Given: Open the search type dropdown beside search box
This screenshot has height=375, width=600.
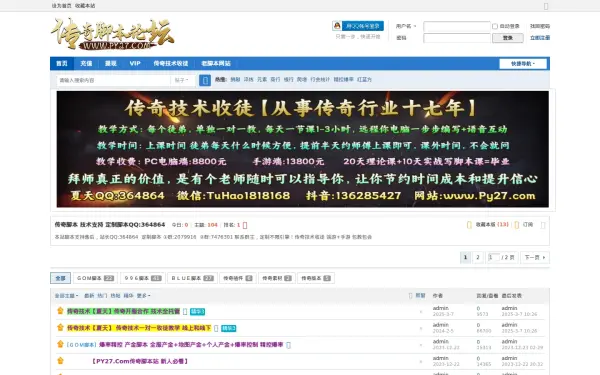Looking at the screenshot, I should pos(182,80).
